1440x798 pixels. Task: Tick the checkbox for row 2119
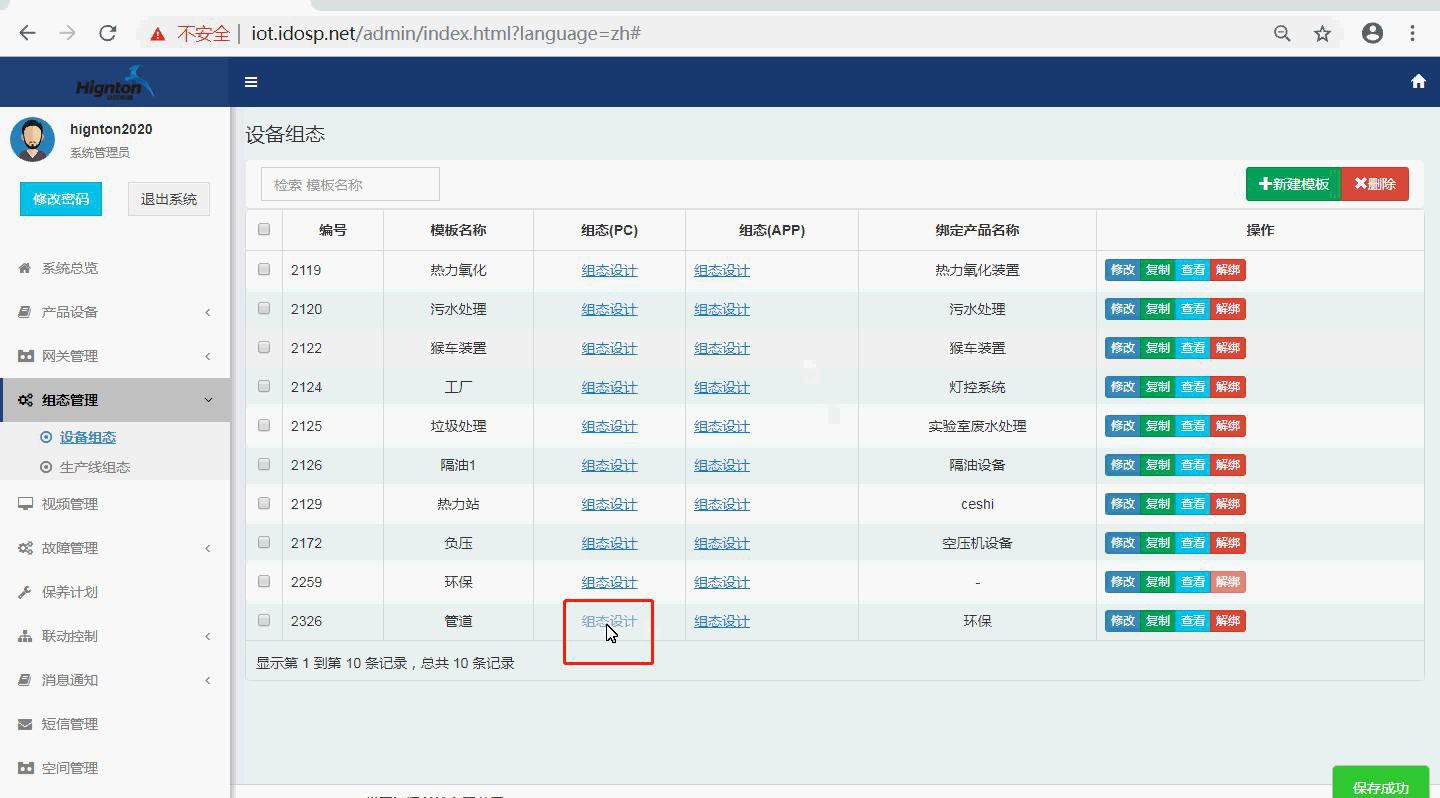[x=264, y=269]
